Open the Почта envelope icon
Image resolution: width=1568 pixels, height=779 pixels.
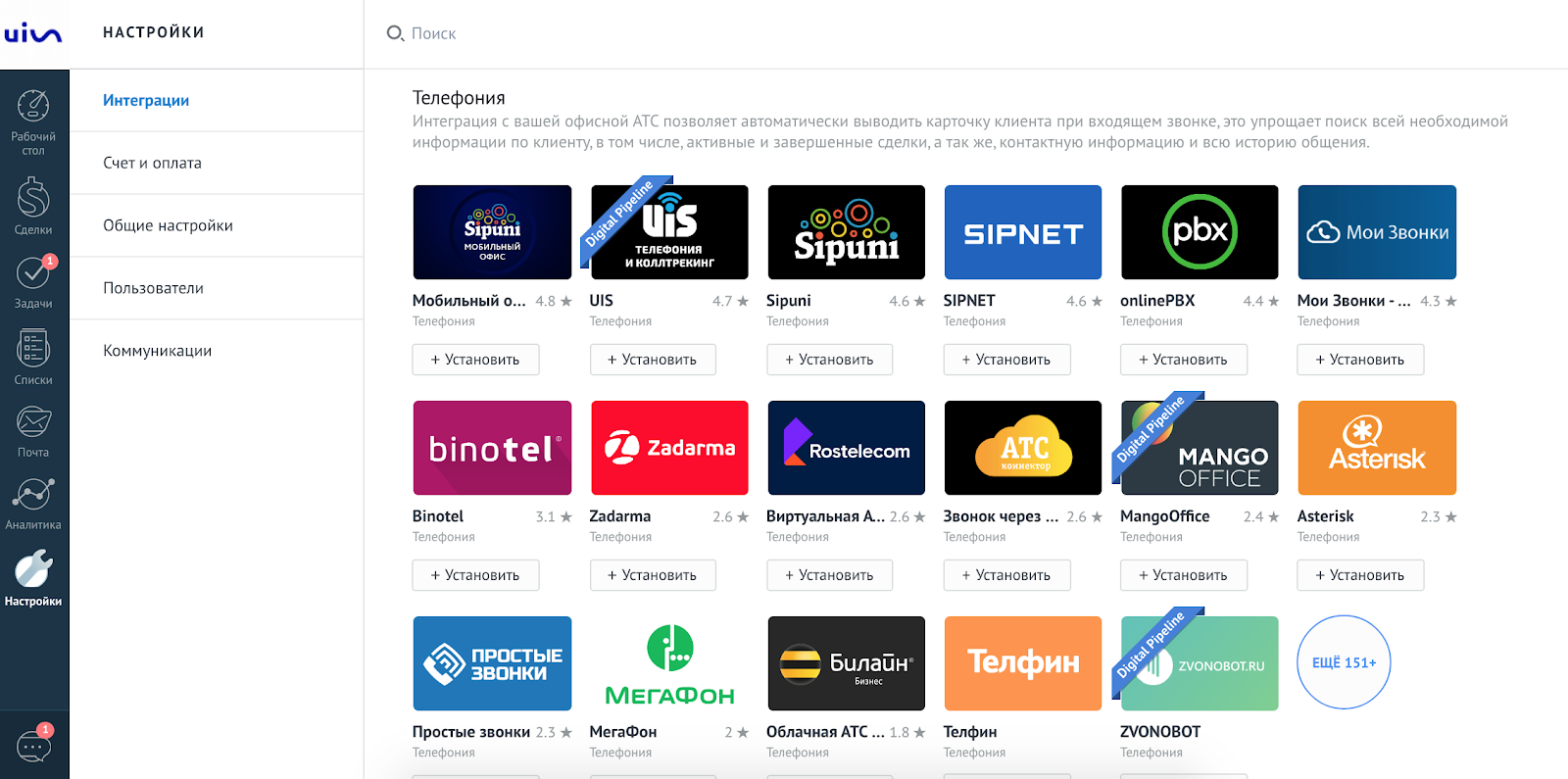click(33, 431)
